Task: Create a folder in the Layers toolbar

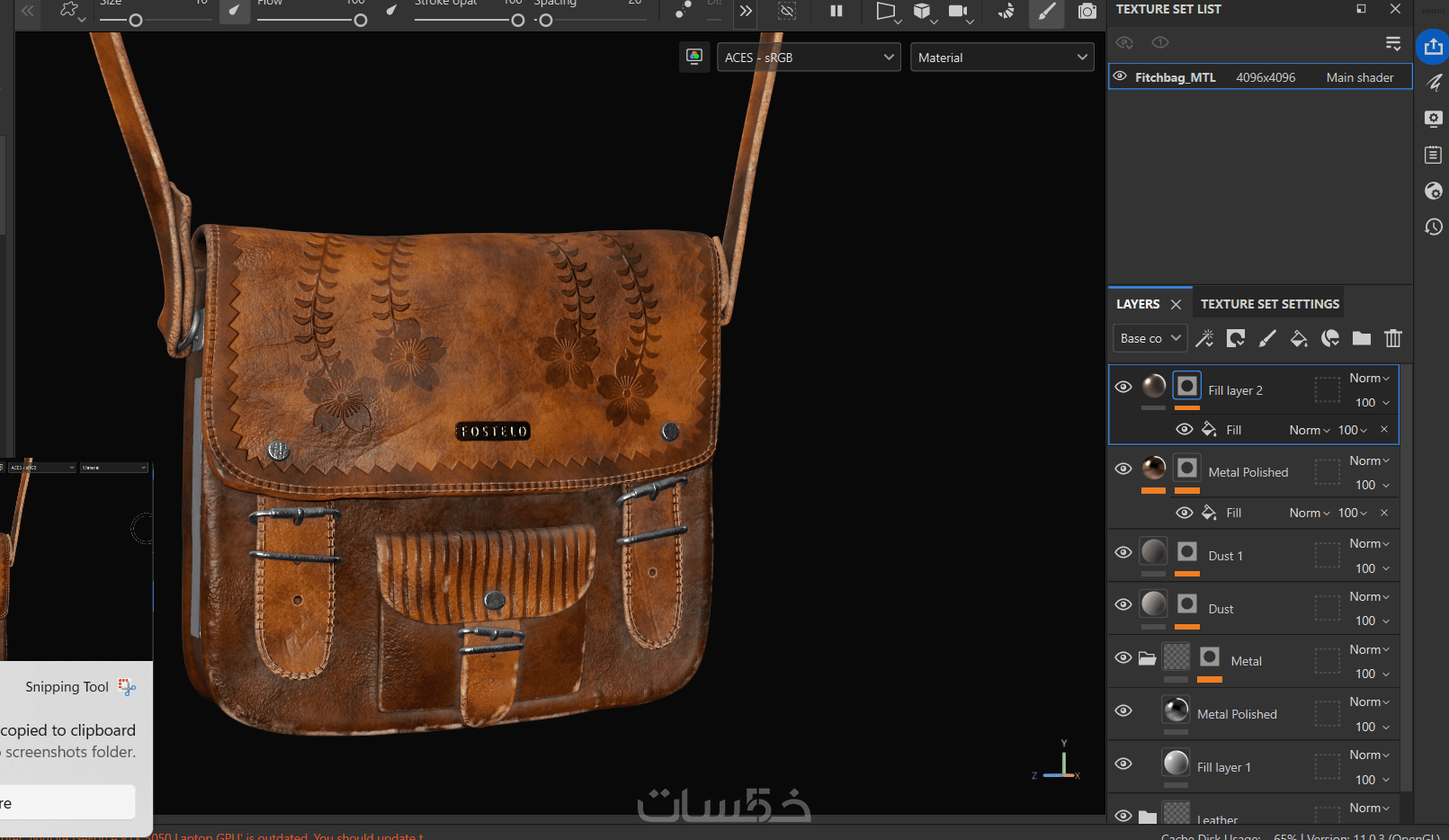Action: (1362, 338)
